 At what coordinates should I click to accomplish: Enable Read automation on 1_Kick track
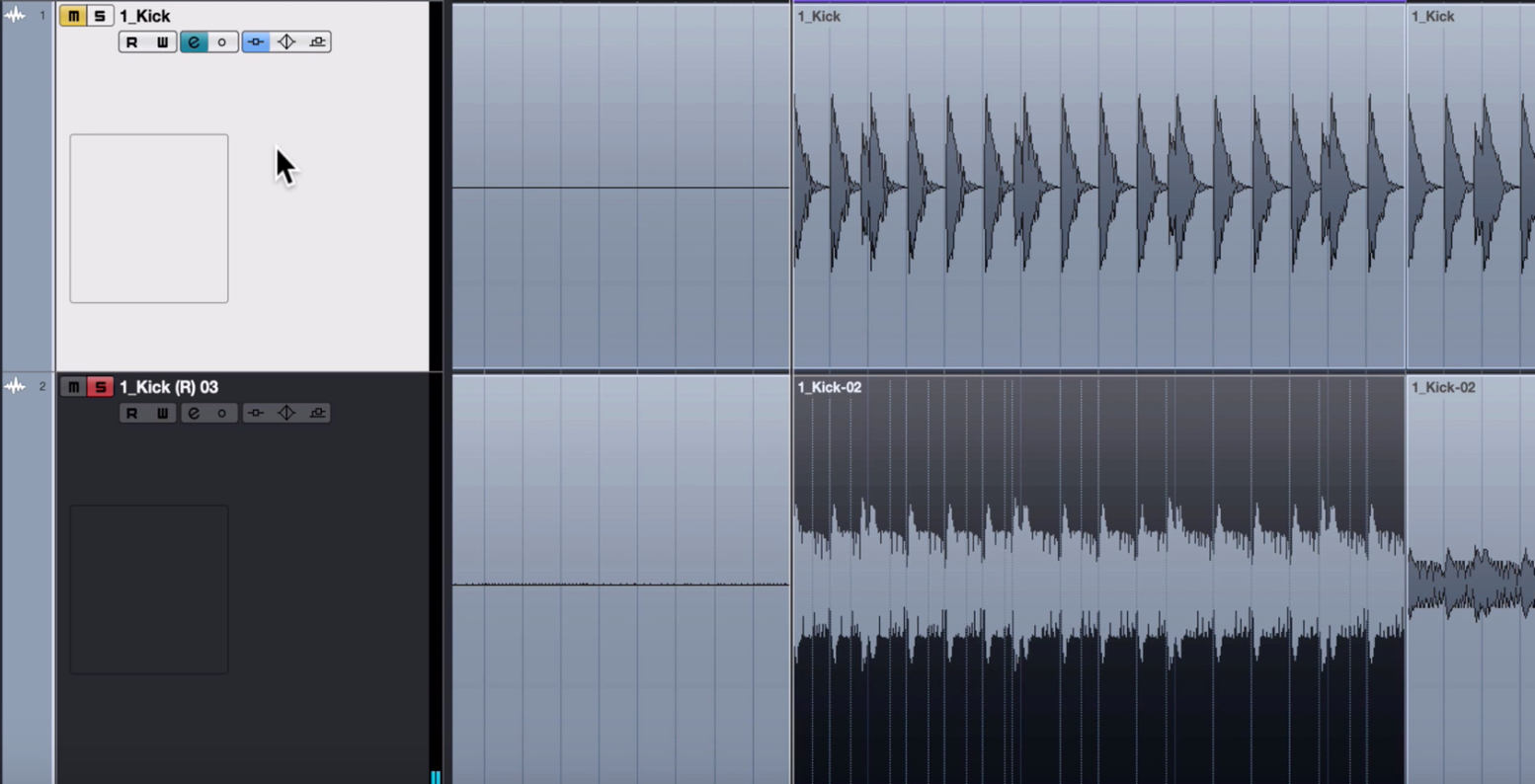(x=132, y=41)
